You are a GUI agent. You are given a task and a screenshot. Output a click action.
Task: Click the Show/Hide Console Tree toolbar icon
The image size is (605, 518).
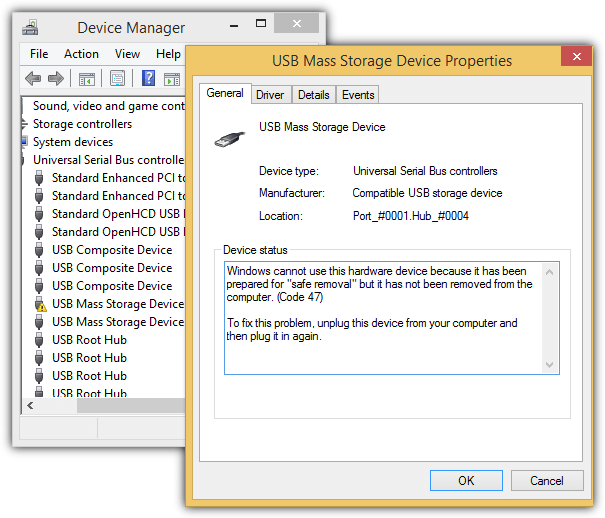(x=87, y=78)
